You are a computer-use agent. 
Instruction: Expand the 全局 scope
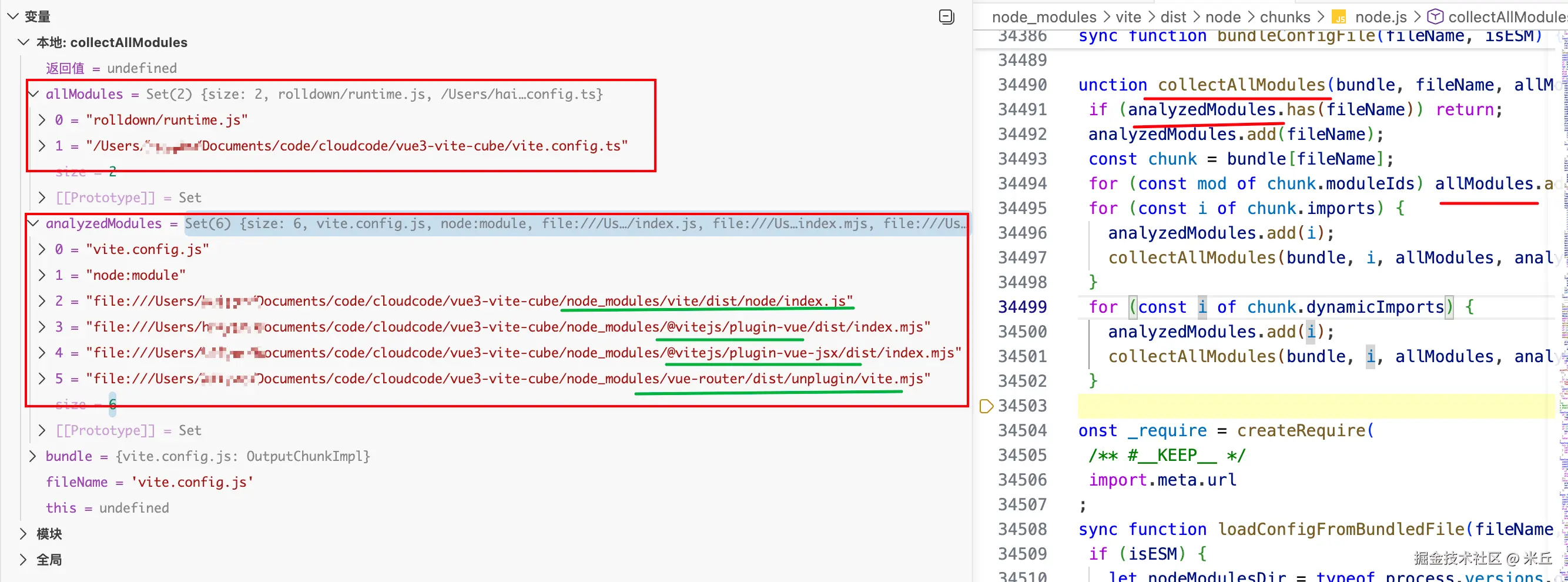pyautogui.click(x=24, y=560)
